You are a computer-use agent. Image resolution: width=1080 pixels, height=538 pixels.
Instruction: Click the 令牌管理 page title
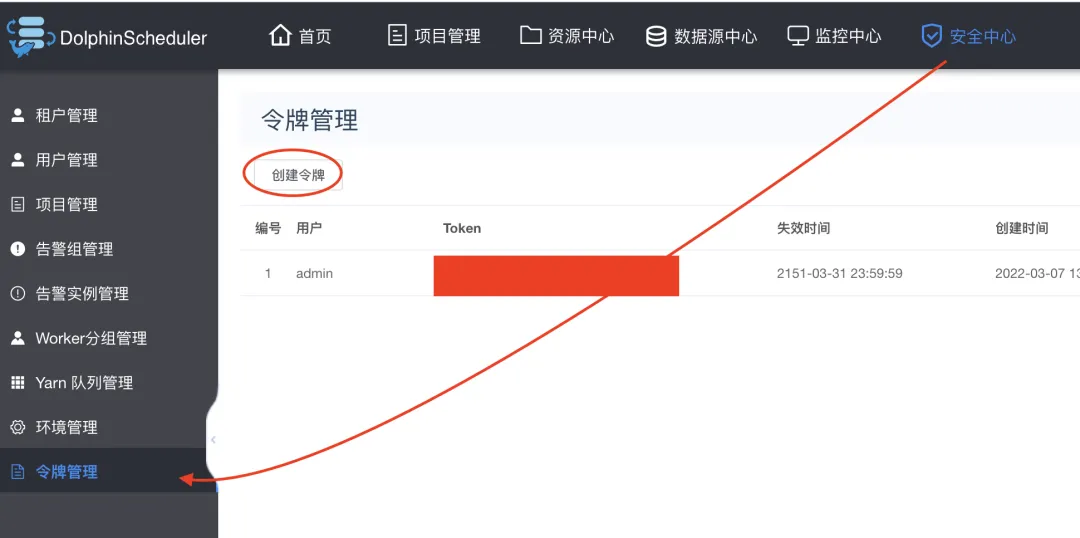[x=310, y=119]
